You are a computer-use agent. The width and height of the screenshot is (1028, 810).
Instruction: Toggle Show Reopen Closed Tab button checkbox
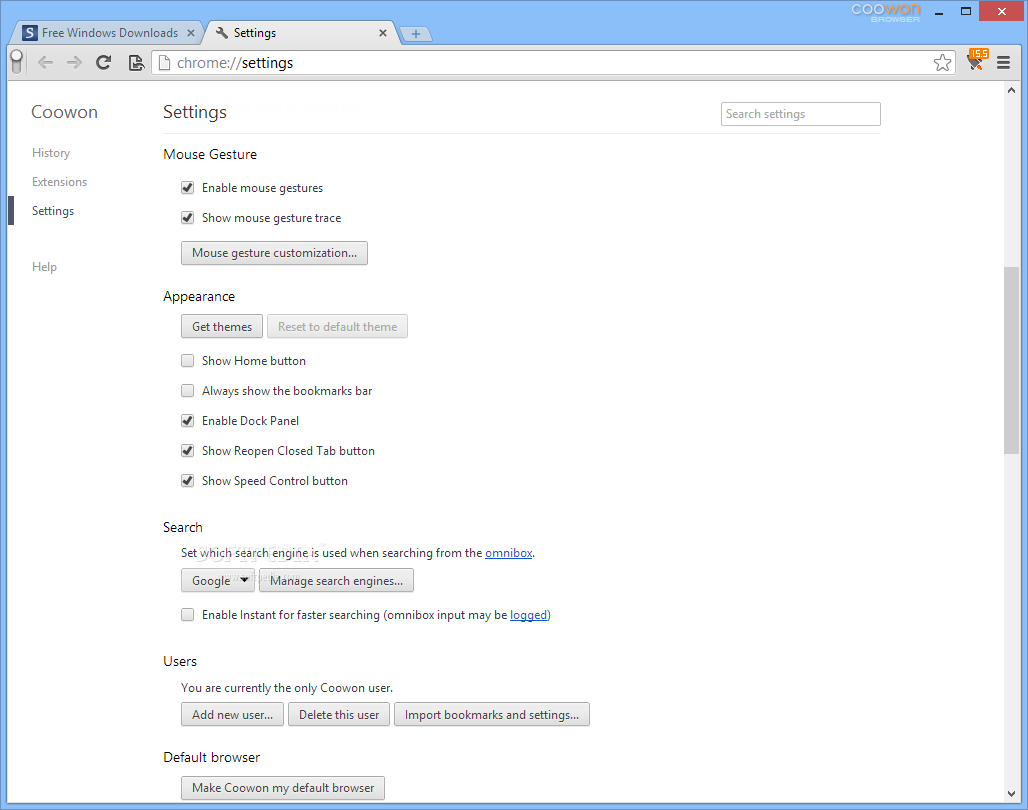coord(188,451)
